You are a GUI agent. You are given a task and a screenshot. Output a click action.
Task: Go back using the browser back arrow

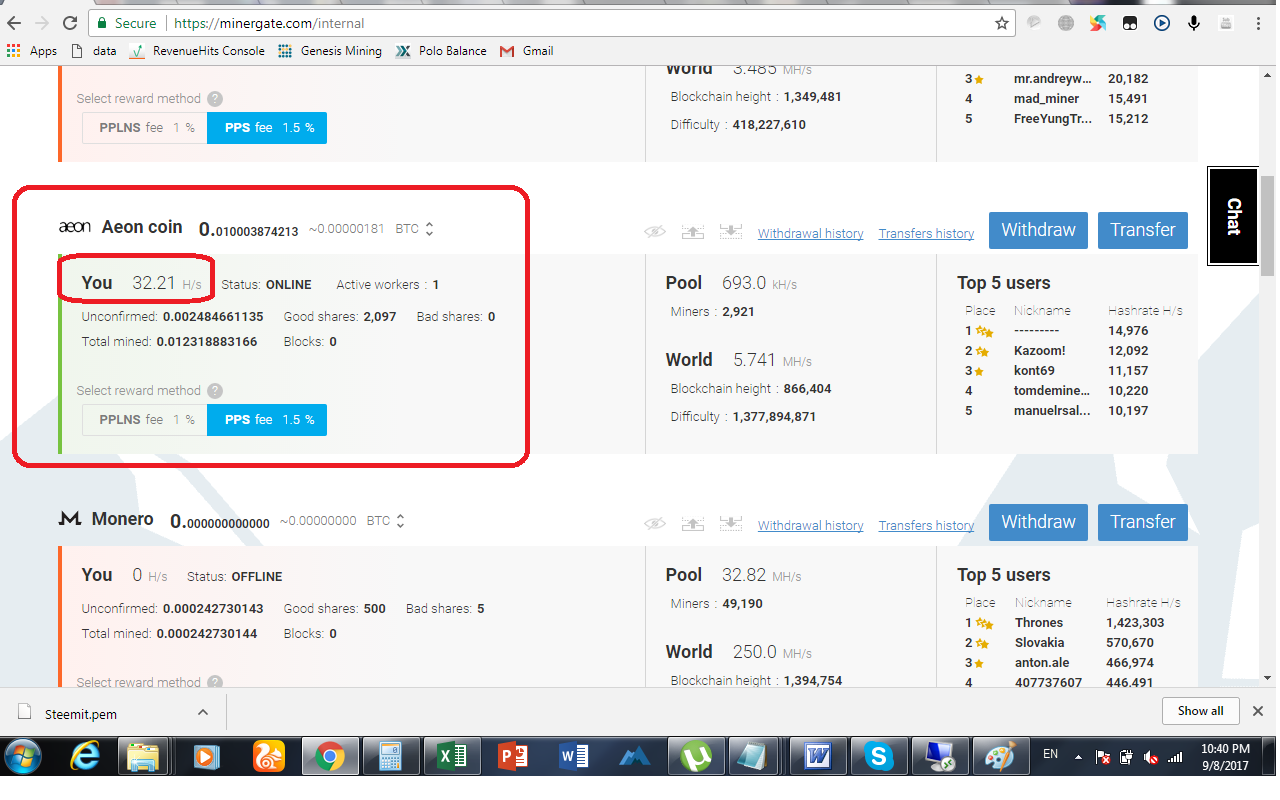16,22
